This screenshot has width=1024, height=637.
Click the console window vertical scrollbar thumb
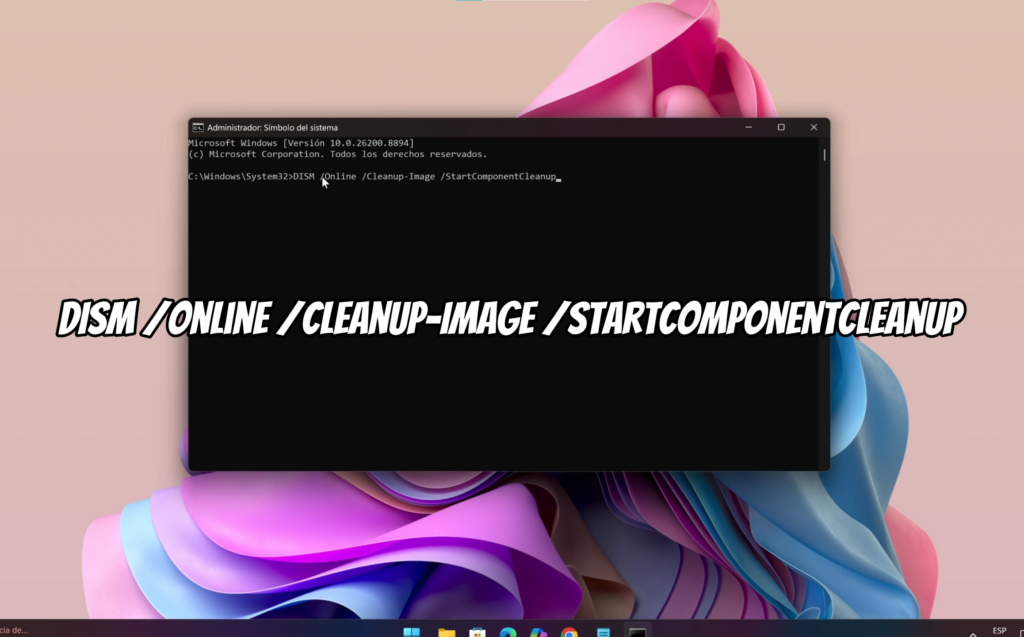click(x=824, y=155)
